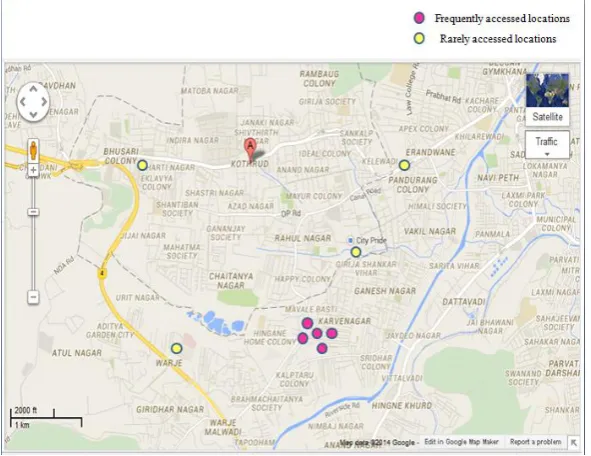Switch to the Satellite view thumbnail
The height and width of the screenshot is (456, 591).
click(x=547, y=90)
